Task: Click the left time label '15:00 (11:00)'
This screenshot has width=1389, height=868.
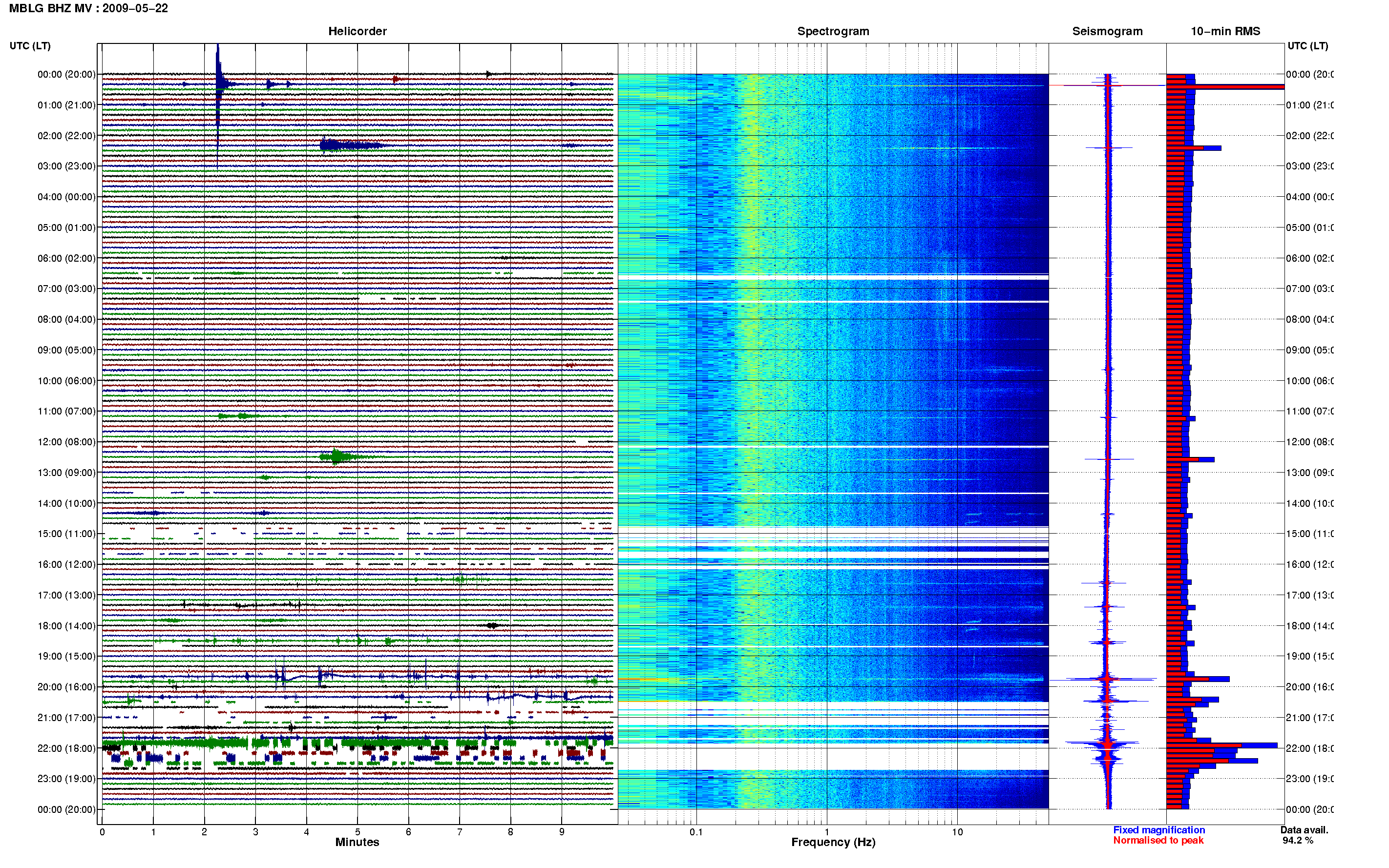Action: (x=66, y=533)
